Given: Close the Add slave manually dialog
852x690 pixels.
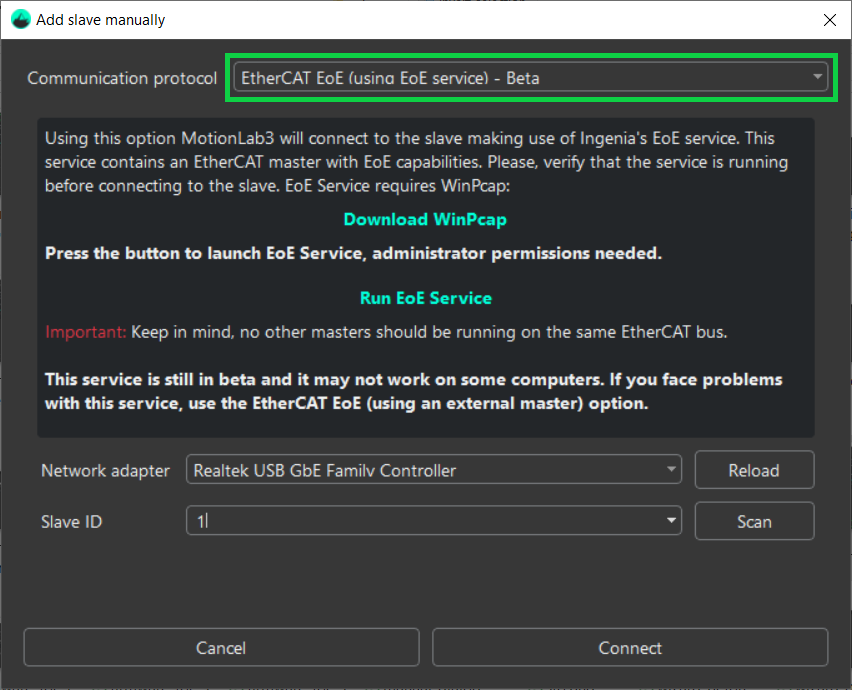Looking at the screenshot, I should pos(830,19).
